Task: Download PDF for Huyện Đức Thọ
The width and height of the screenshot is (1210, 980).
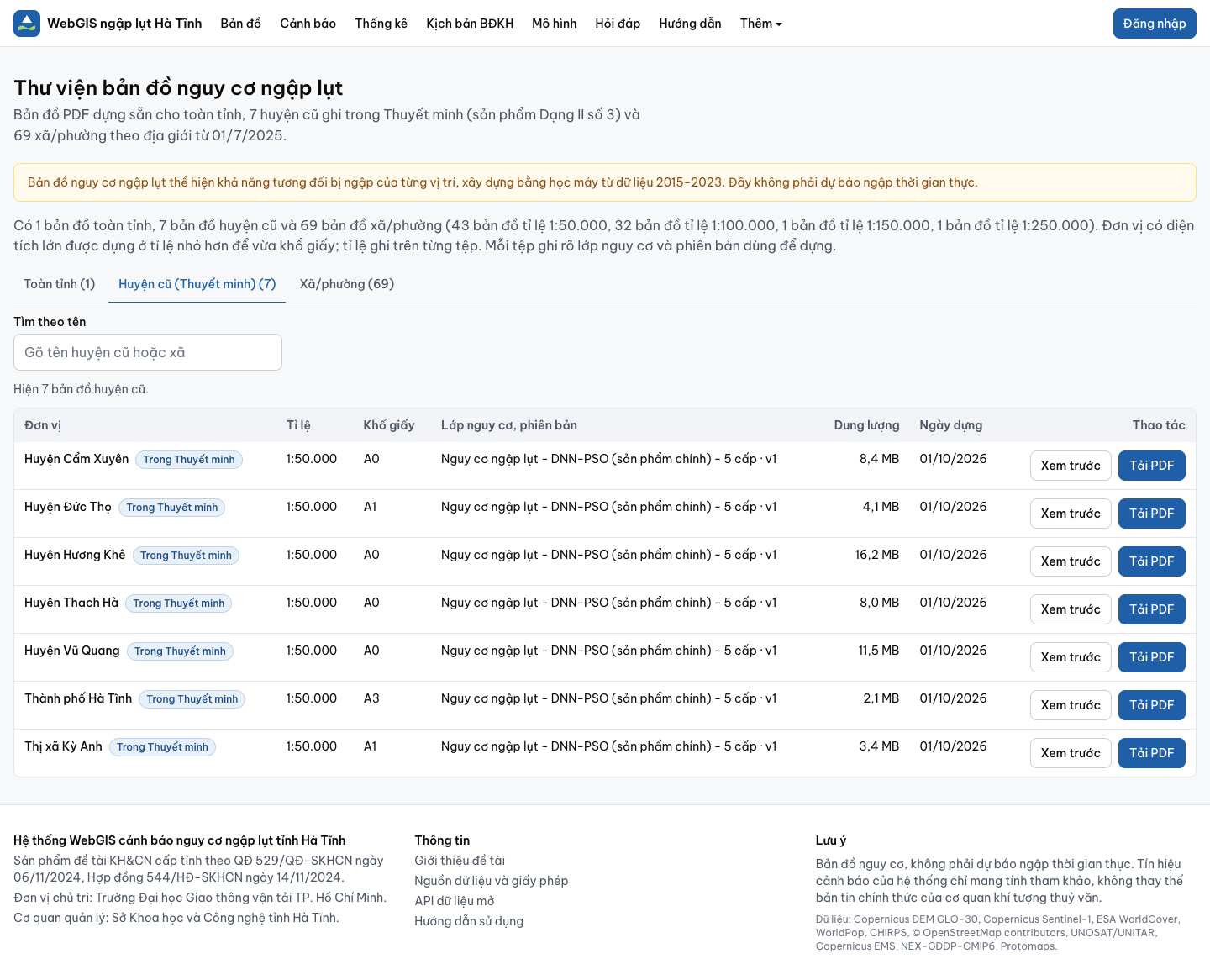Action: 1151,514
